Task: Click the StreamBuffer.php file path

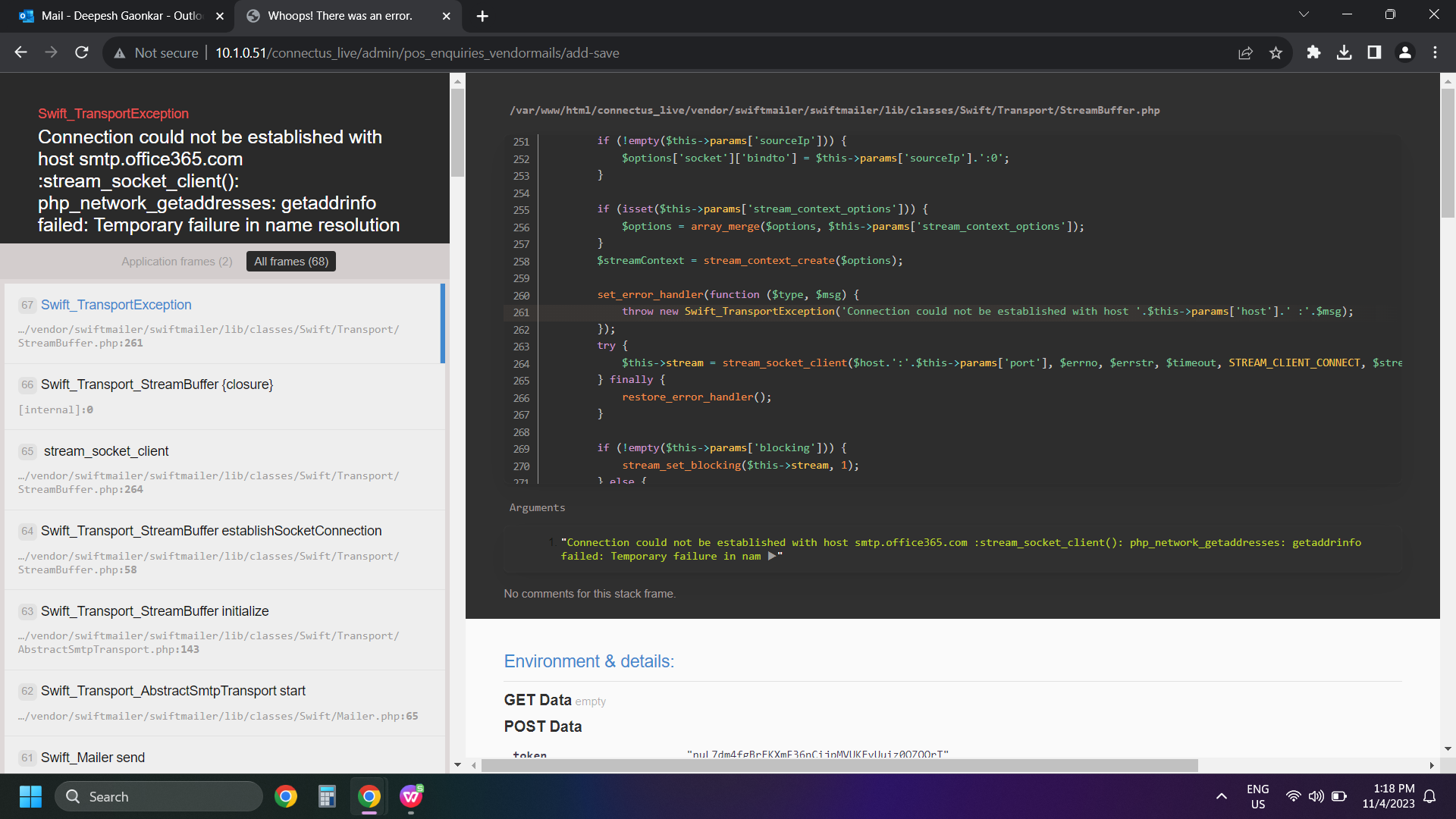Action: [x=835, y=111]
